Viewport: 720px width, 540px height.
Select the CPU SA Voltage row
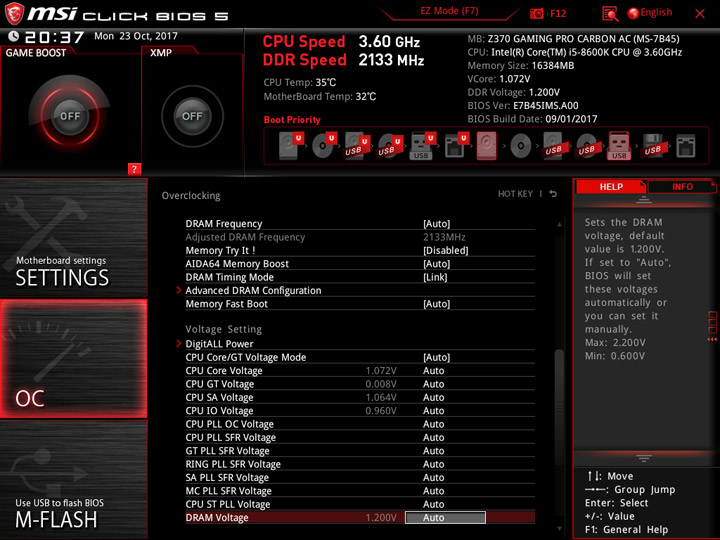pos(360,397)
